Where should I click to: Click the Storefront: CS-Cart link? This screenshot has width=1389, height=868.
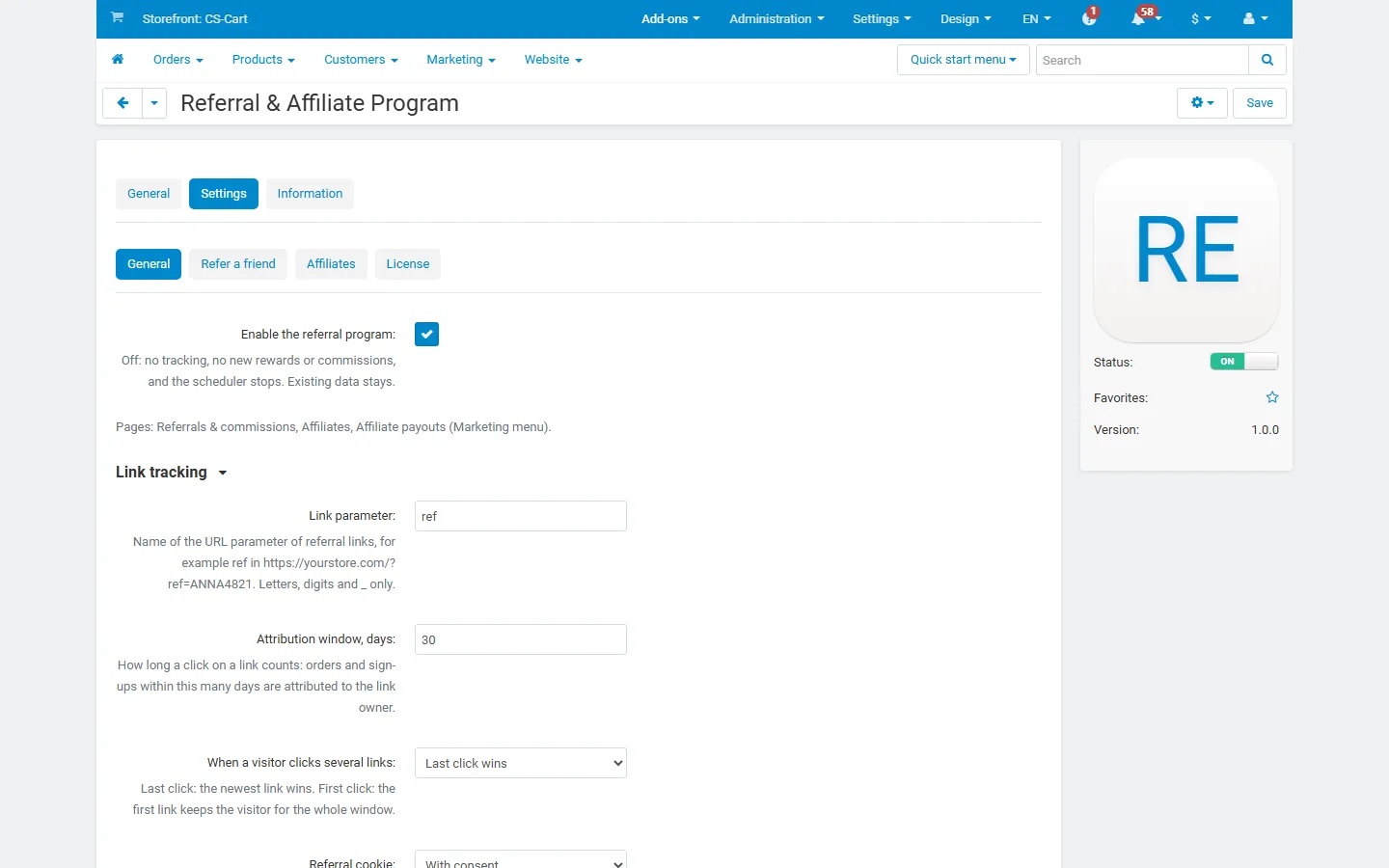point(195,18)
